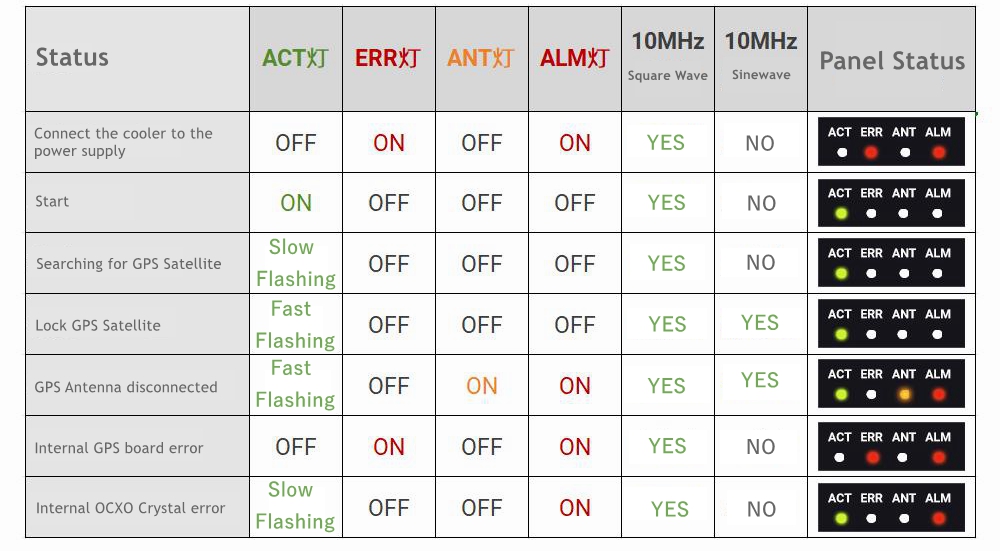
Task: Click the Status header label
Action: [x=72, y=58]
